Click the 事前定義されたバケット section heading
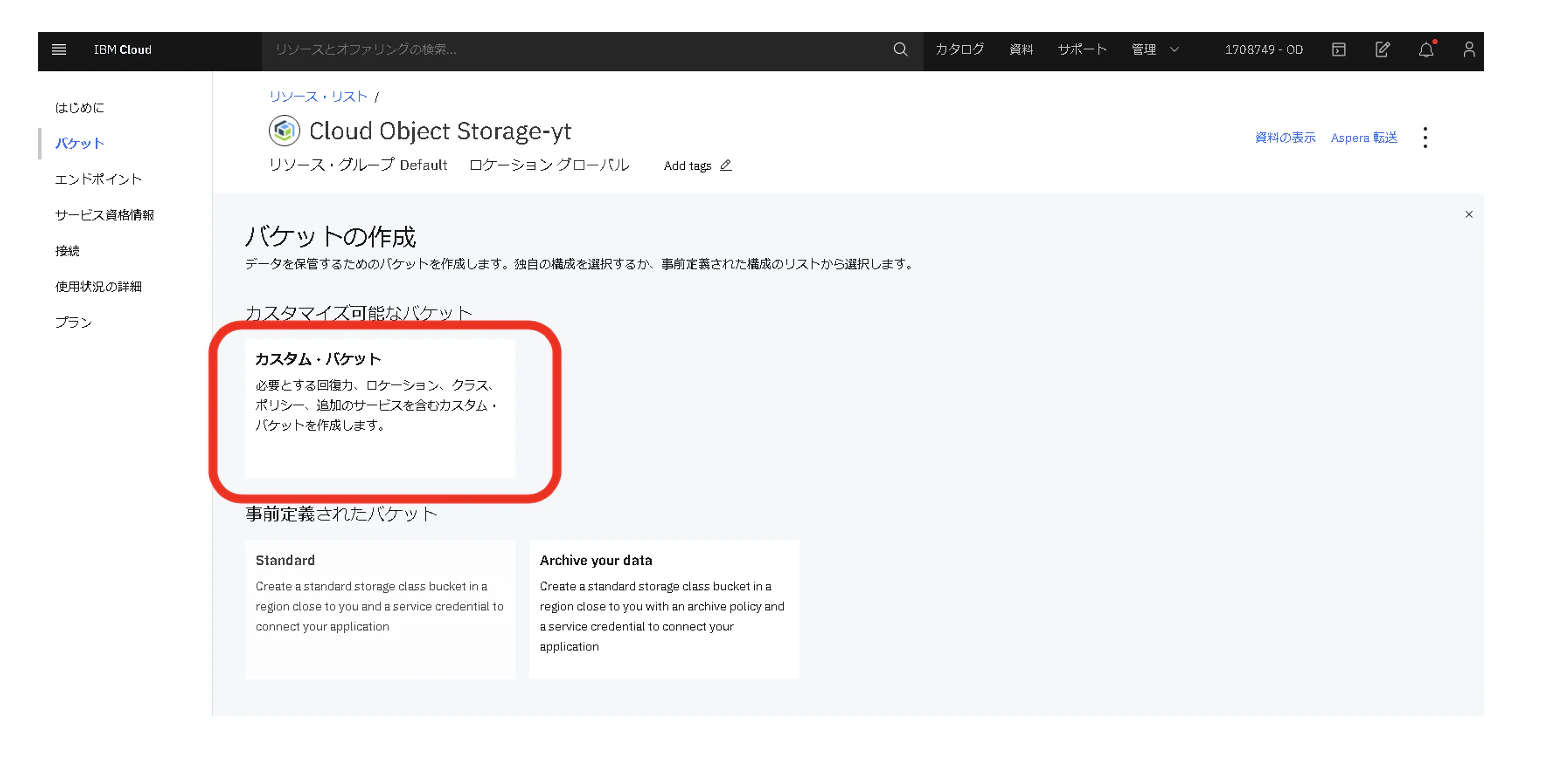This screenshot has height=760, width=1542. [342, 514]
